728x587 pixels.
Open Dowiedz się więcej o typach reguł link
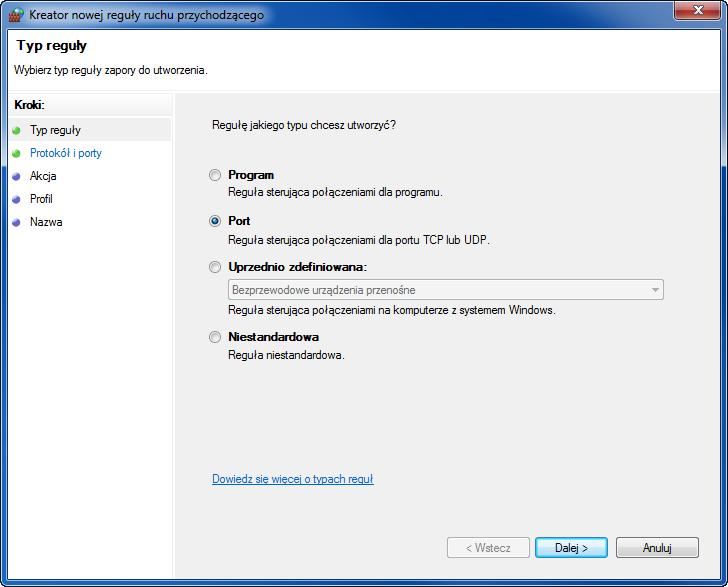[x=292, y=479]
